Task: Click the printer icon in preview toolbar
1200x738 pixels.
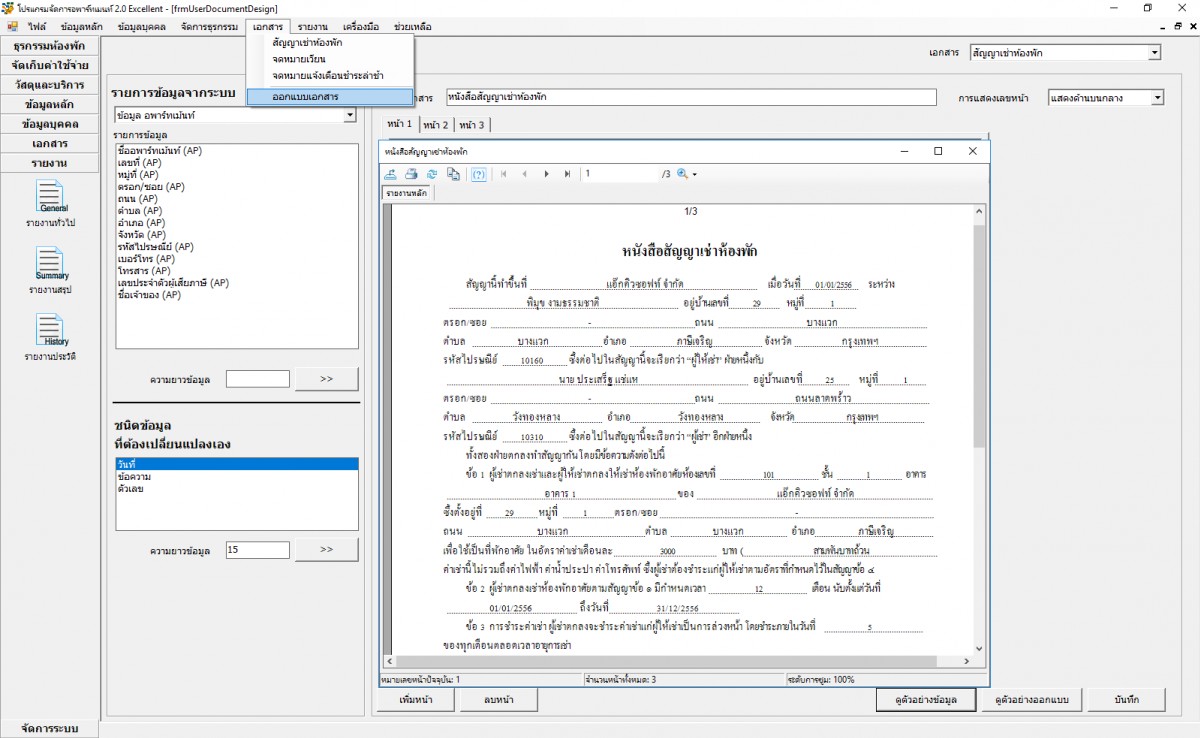Action: [411, 174]
